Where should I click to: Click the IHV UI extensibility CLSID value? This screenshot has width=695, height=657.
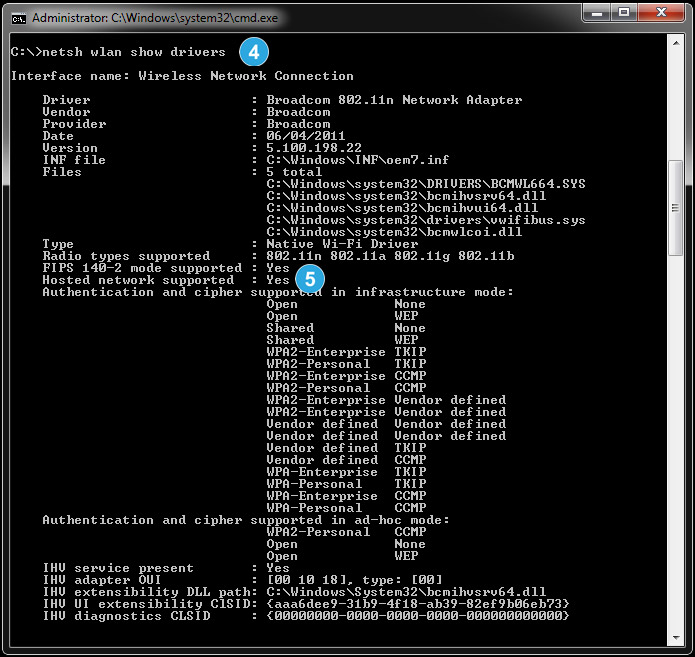point(418,604)
